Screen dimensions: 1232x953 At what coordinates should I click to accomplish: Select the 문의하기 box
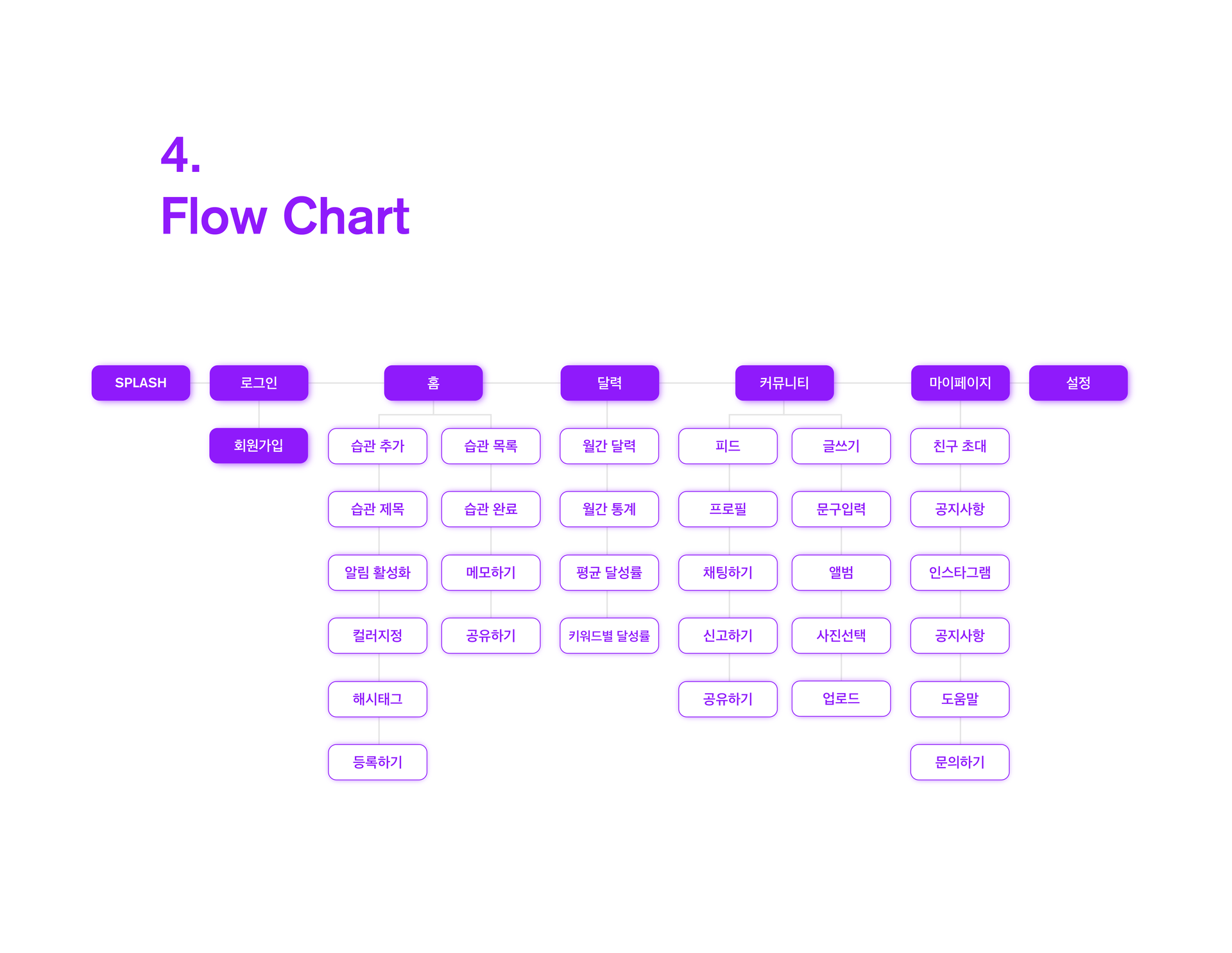pos(960,762)
